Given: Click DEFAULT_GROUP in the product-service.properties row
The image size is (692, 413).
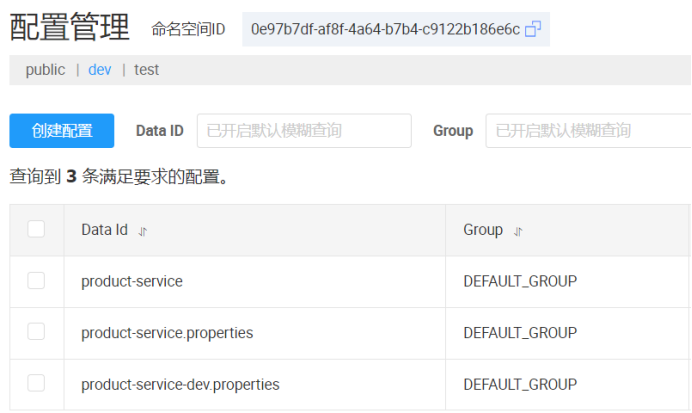Looking at the screenshot, I should click(520, 333).
